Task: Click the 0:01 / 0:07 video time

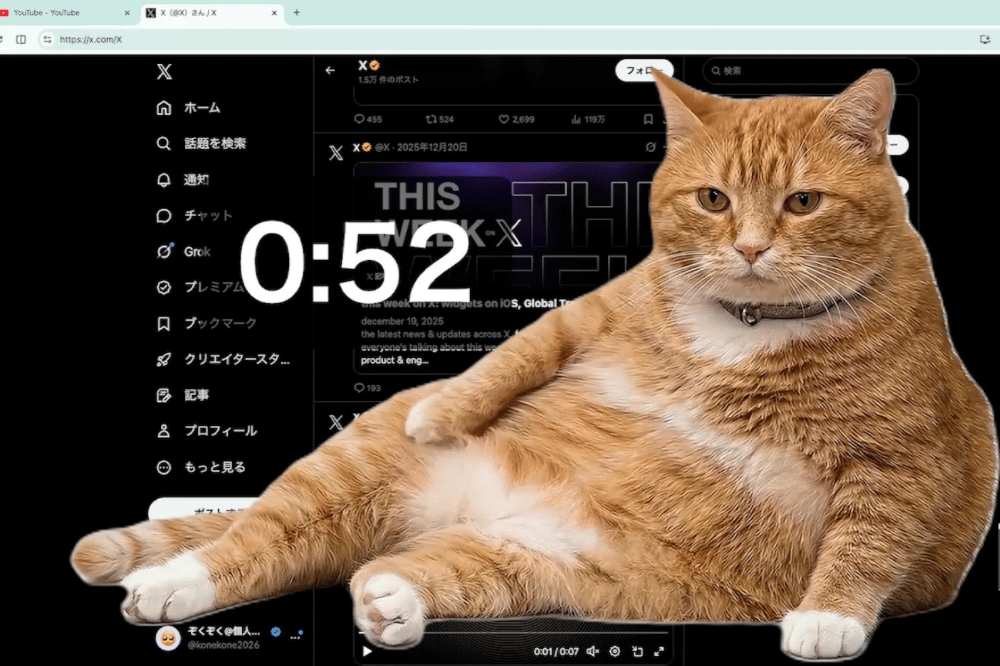Action: (x=556, y=651)
